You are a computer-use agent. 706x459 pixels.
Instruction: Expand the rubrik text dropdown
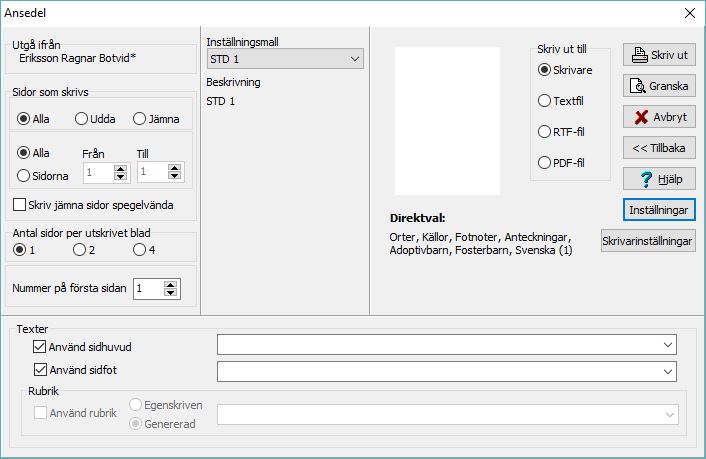tap(670, 415)
